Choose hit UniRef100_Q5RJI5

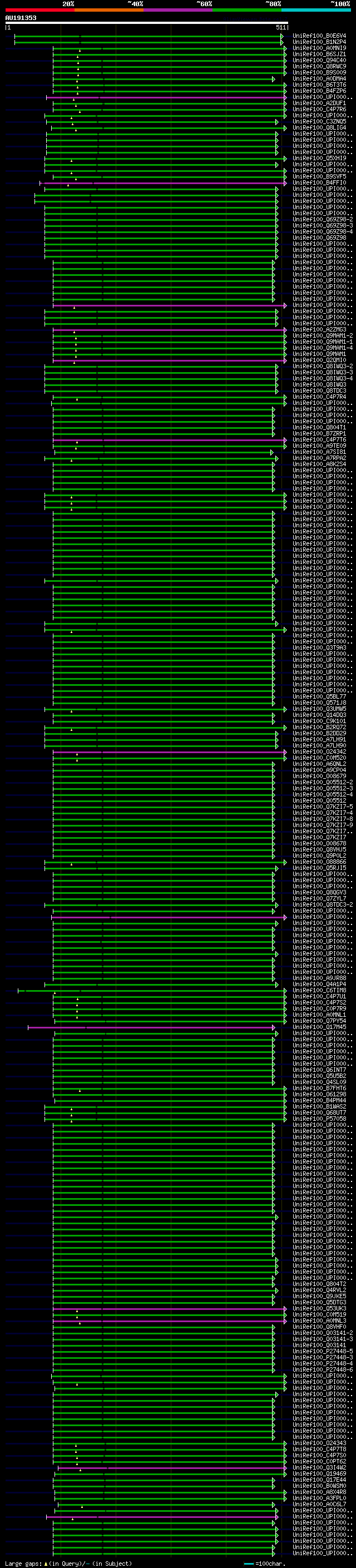319,868
